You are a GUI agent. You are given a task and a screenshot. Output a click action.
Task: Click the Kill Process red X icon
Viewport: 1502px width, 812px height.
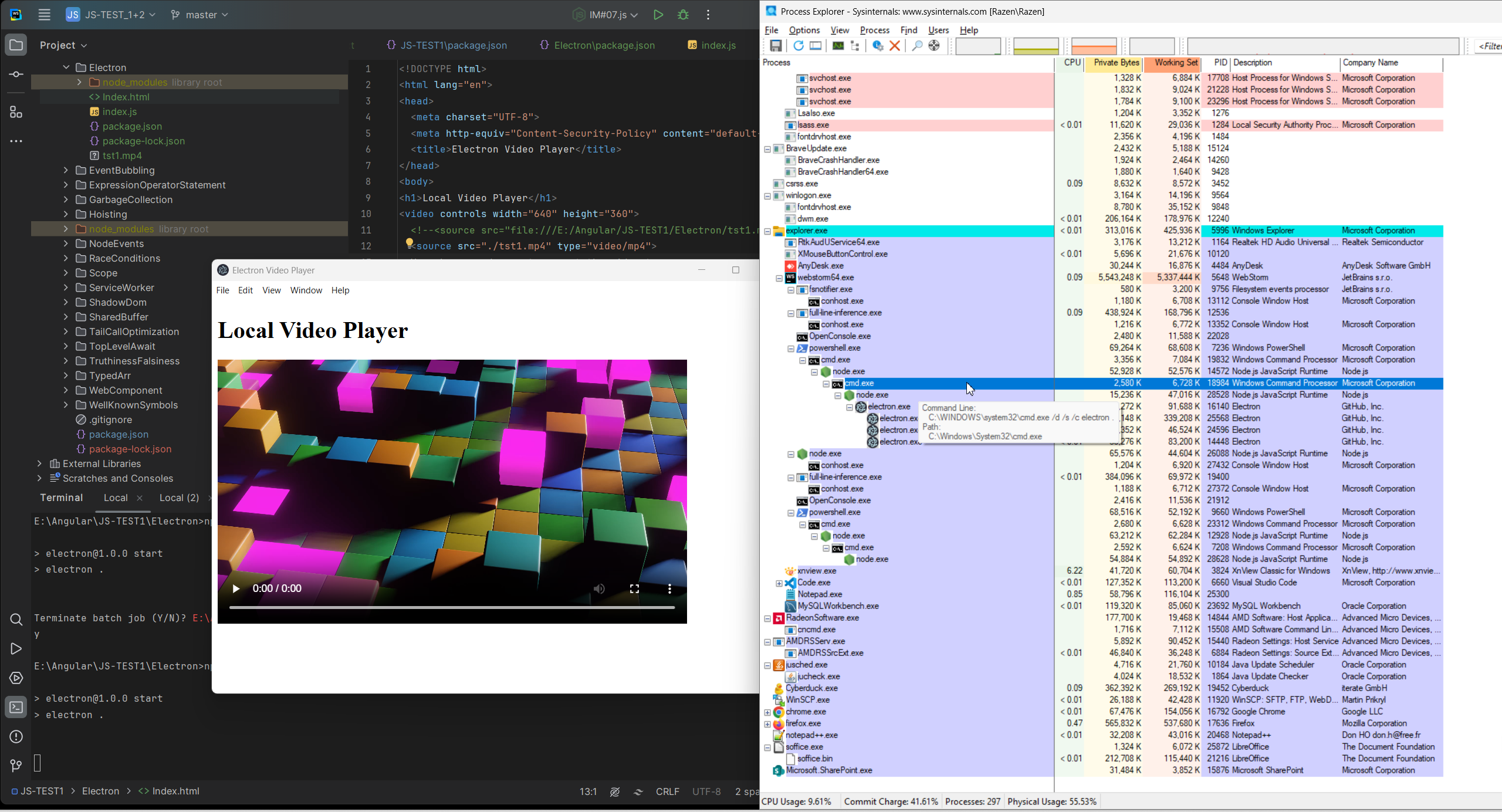point(895,46)
